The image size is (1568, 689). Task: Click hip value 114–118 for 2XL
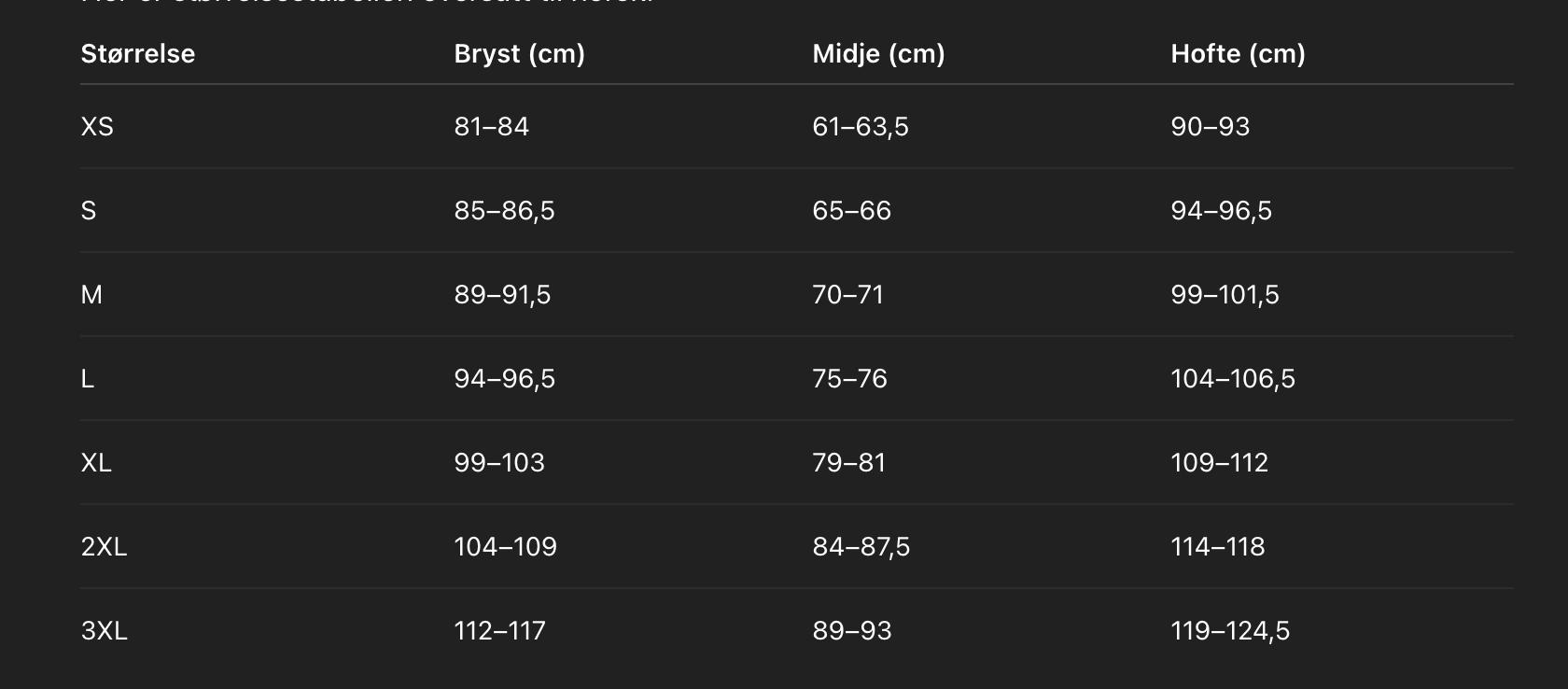(1217, 547)
